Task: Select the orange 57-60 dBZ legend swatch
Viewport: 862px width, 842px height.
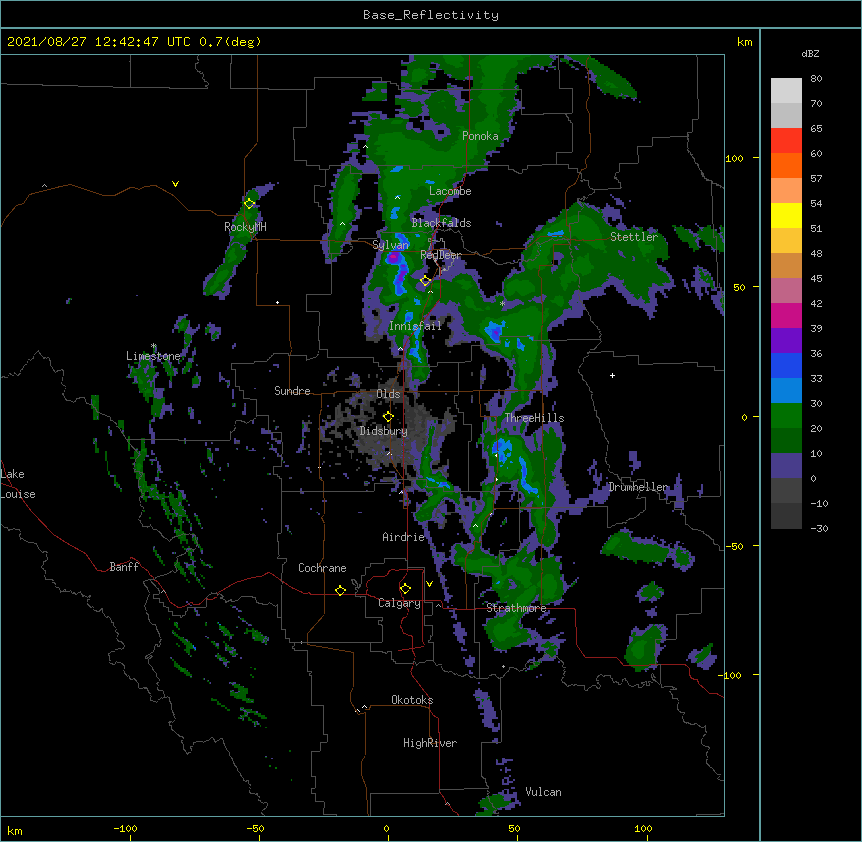Action: pyautogui.click(x=786, y=165)
